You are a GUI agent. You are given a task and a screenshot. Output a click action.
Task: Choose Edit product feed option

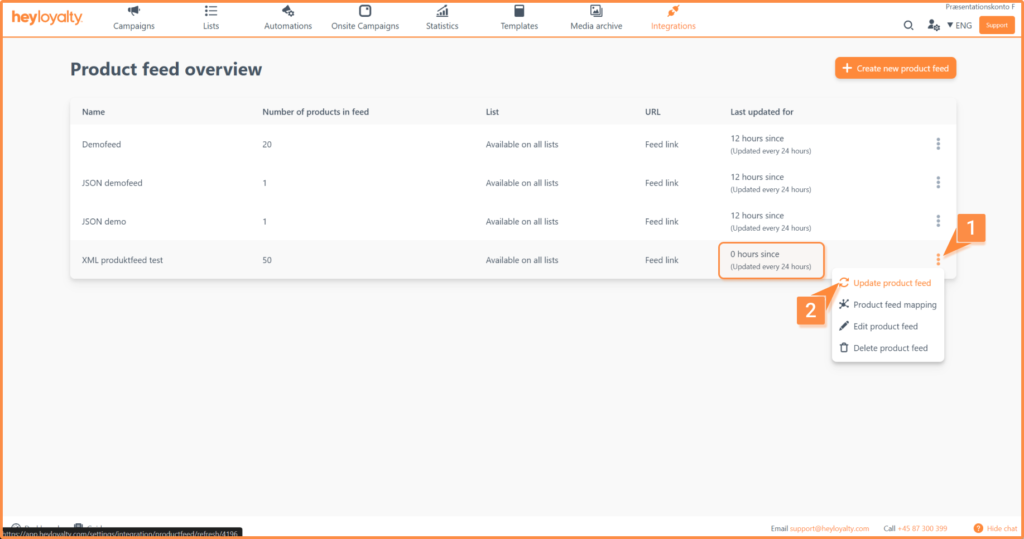point(885,327)
